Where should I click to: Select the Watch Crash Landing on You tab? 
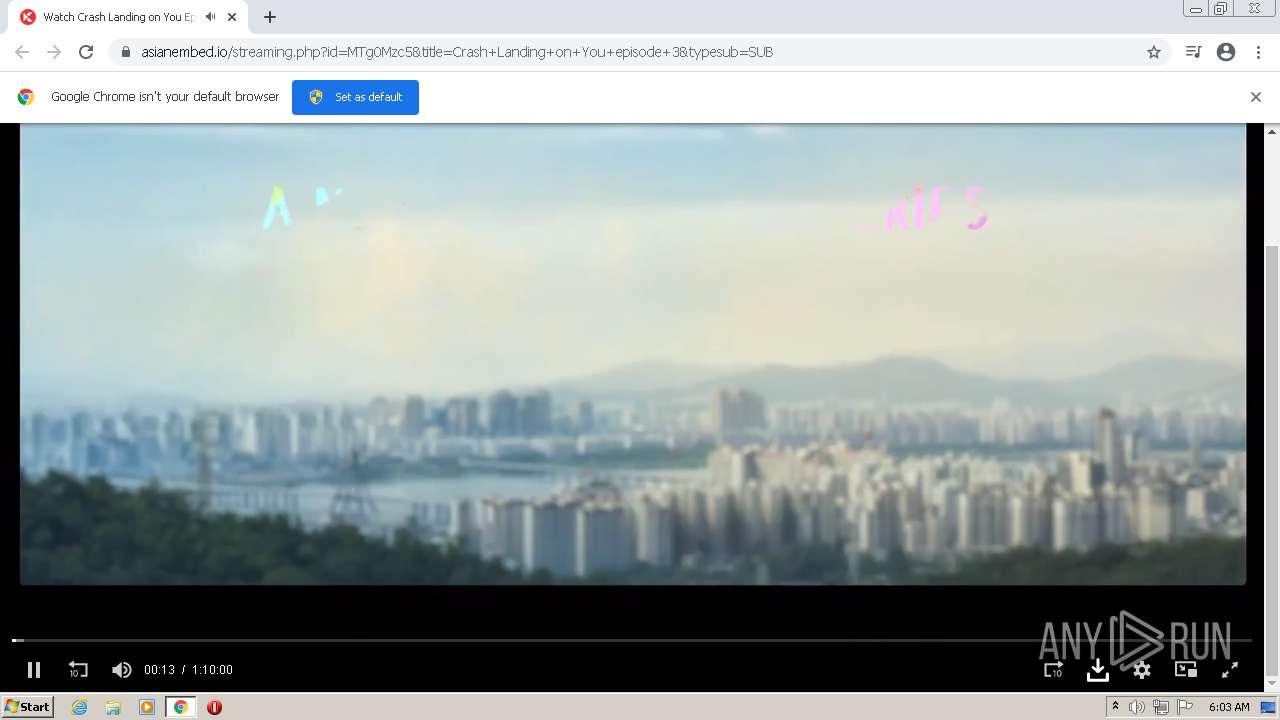126,17
